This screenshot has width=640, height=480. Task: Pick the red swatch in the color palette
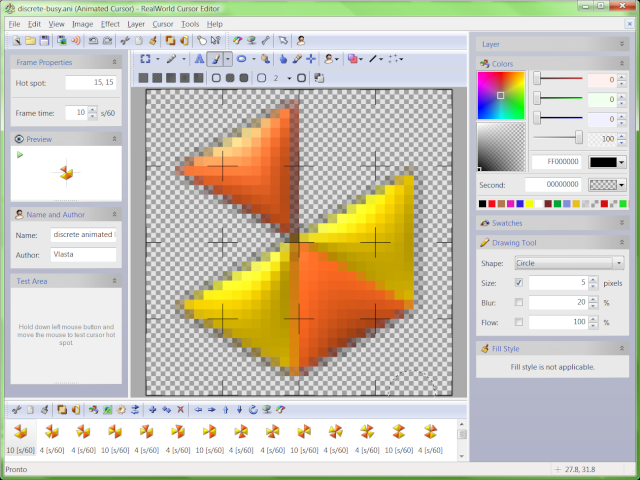click(493, 204)
